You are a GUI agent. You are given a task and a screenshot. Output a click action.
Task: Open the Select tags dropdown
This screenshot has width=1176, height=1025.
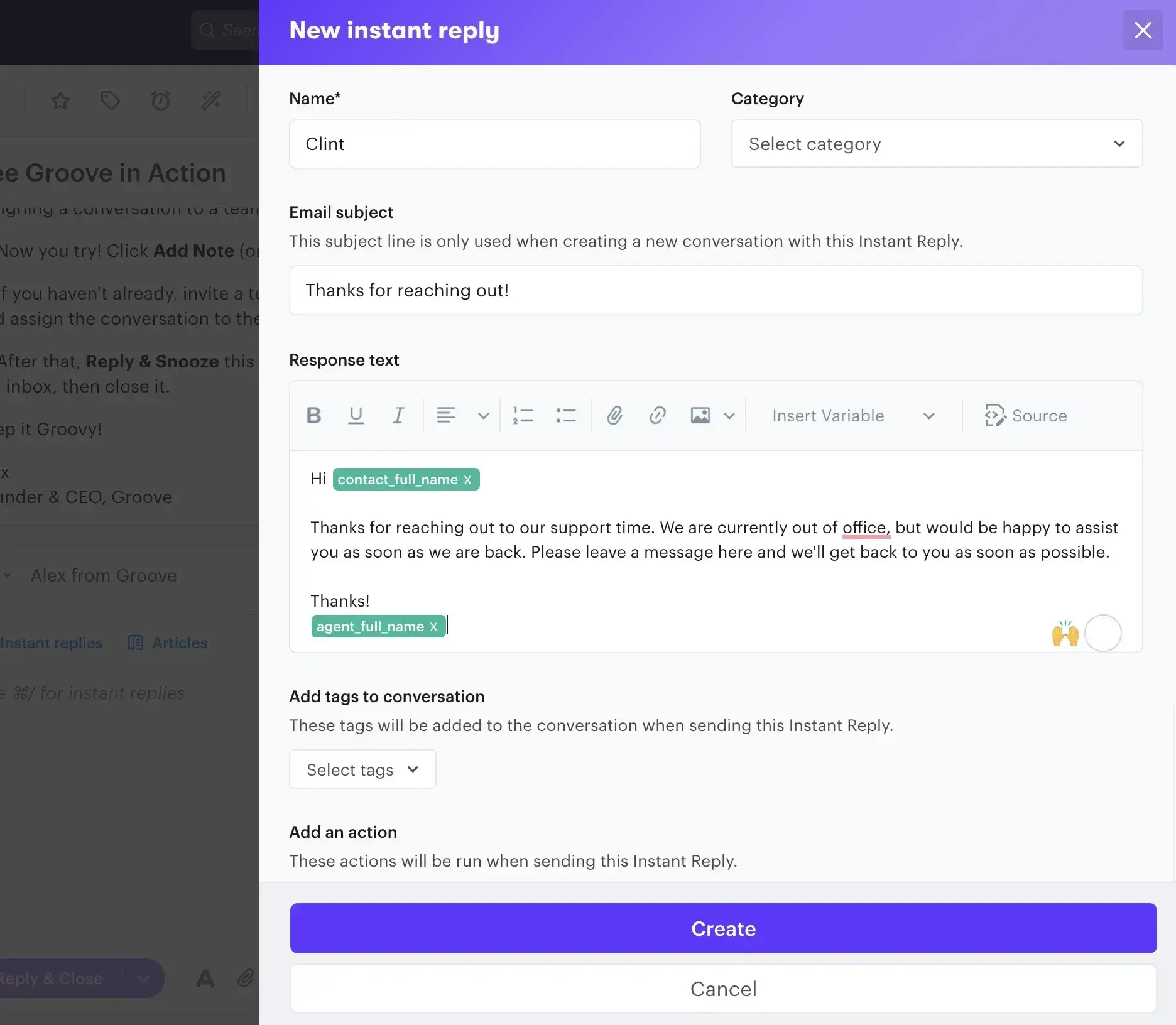click(362, 769)
